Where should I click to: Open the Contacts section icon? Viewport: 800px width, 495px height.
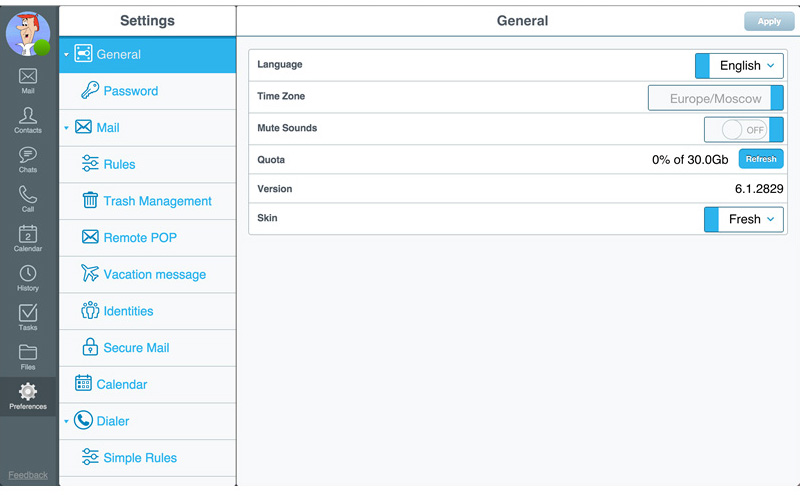point(28,119)
